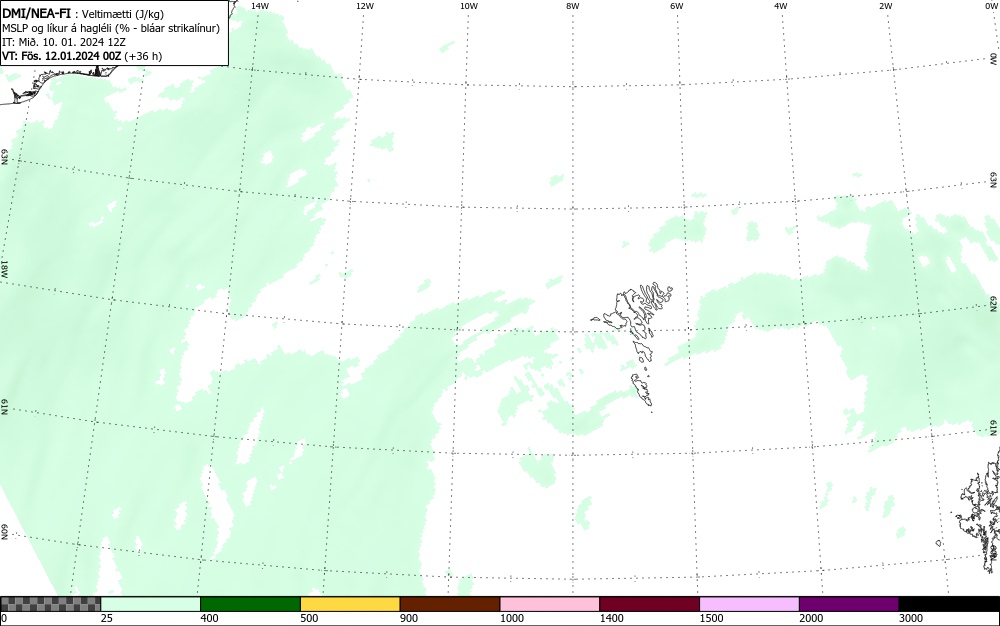Click the '2W' longitude label
The image size is (1000, 626).
click(x=885, y=6)
